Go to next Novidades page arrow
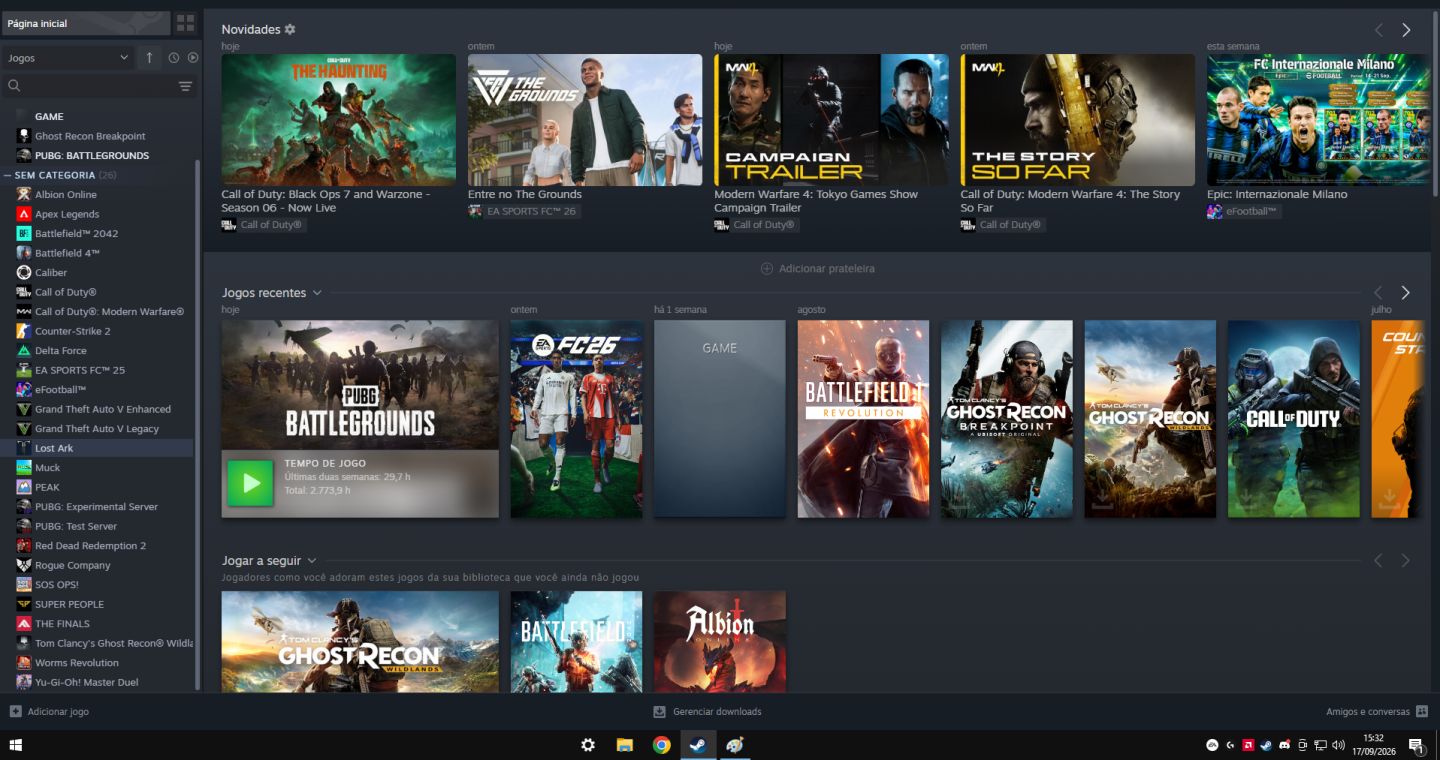Screen dimensions: 1440x760 [x=1406, y=30]
